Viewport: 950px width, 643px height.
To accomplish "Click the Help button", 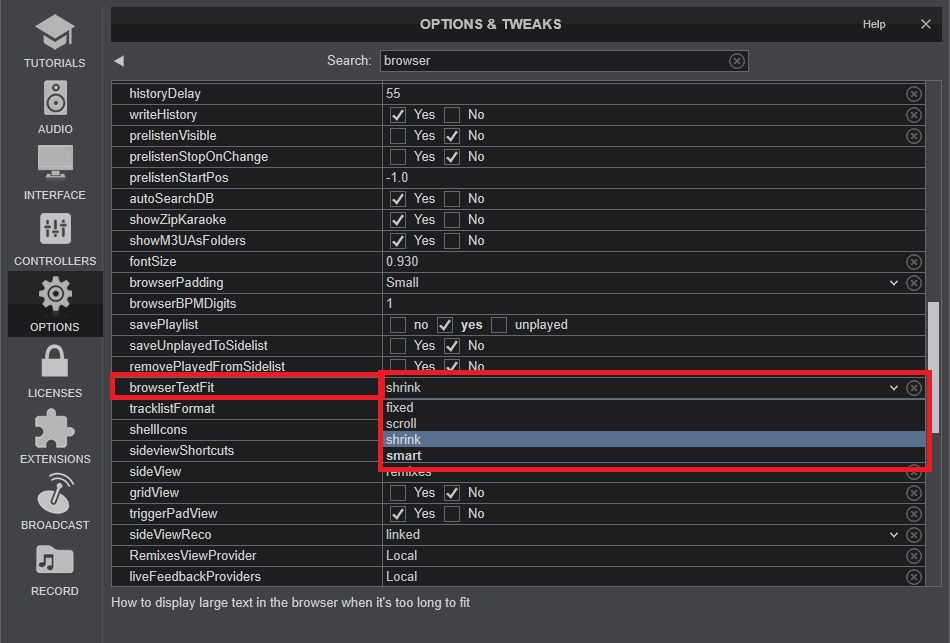I will (873, 24).
